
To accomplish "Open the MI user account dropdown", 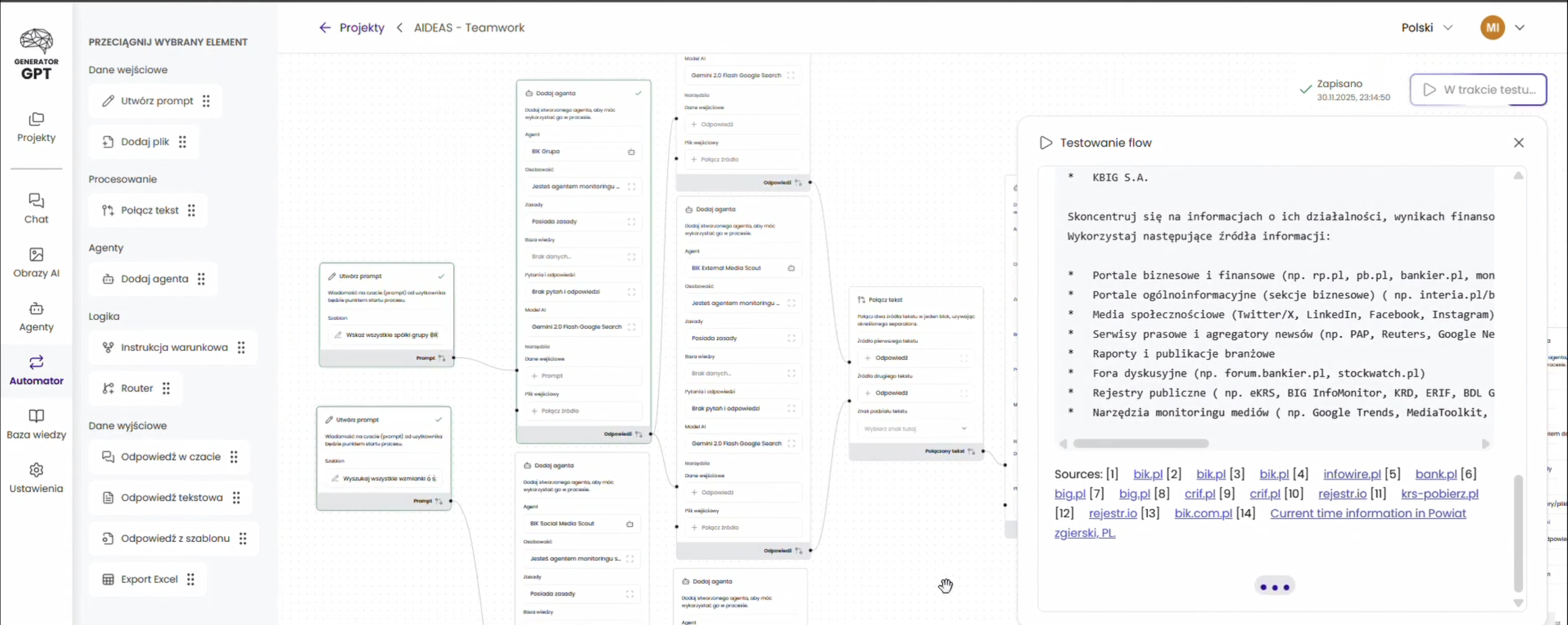I will pyautogui.click(x=1519, y=28).
